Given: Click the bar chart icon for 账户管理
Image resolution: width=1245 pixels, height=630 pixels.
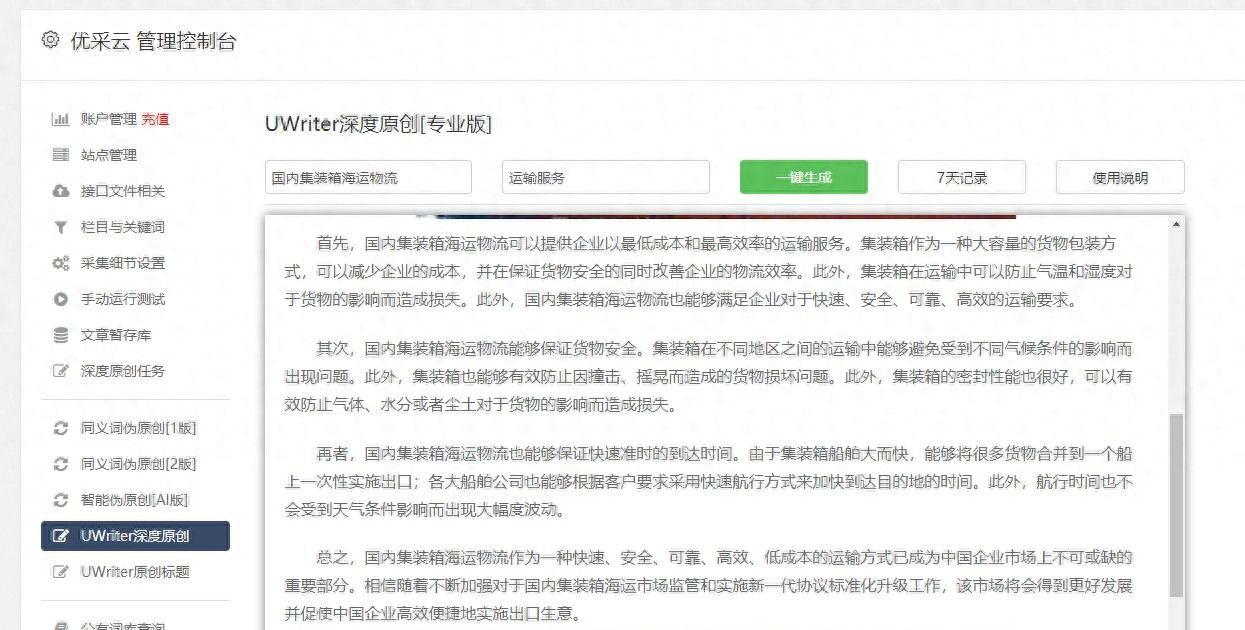Looking at the screenshot, I should point(60,119).
